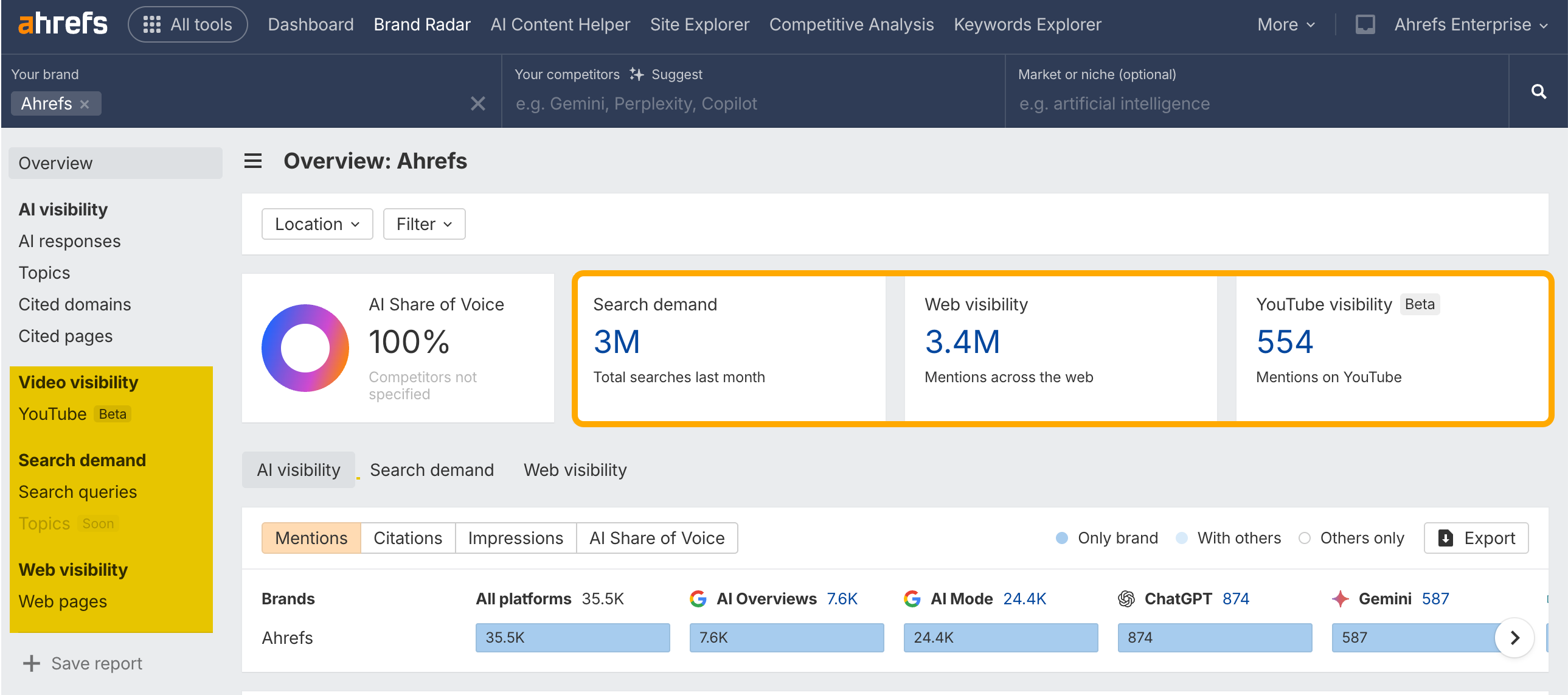Click the search magnifier icon

pyautogui.click(x=1538, y=91)
